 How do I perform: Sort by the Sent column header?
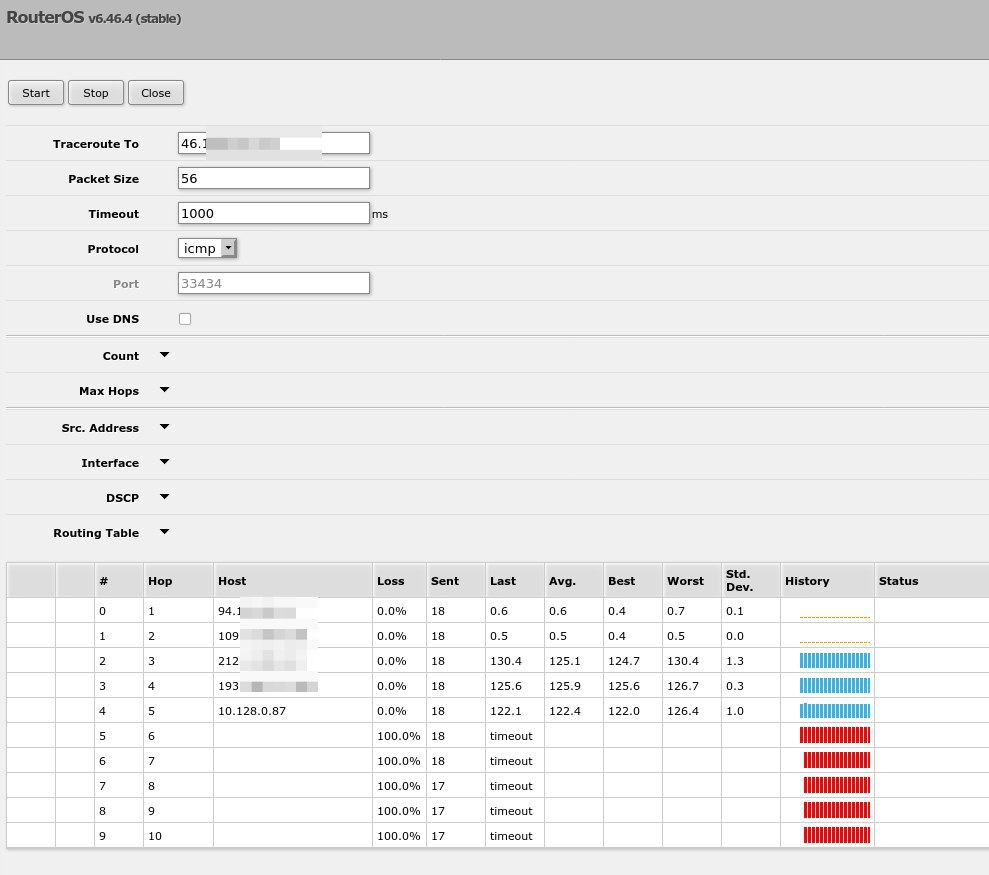pos(456,580)
